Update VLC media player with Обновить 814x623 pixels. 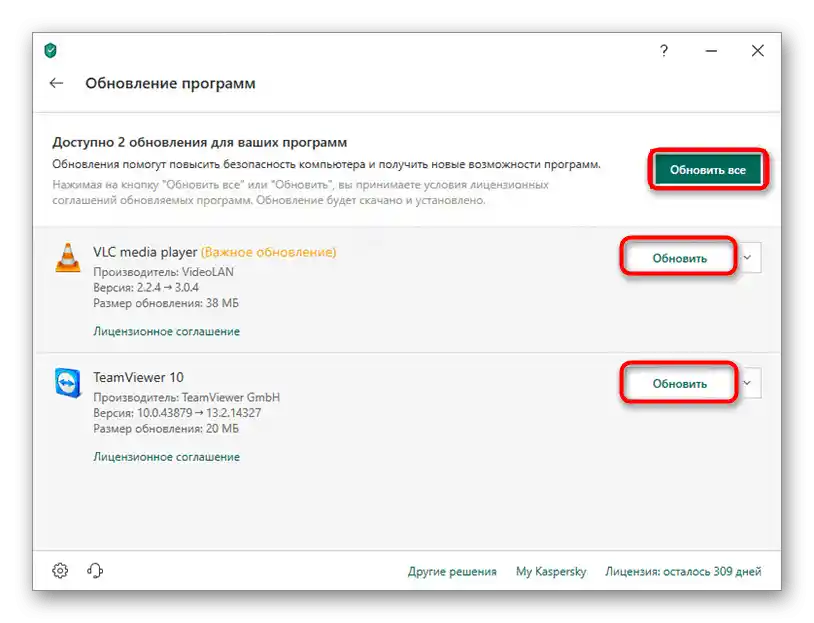679,258
